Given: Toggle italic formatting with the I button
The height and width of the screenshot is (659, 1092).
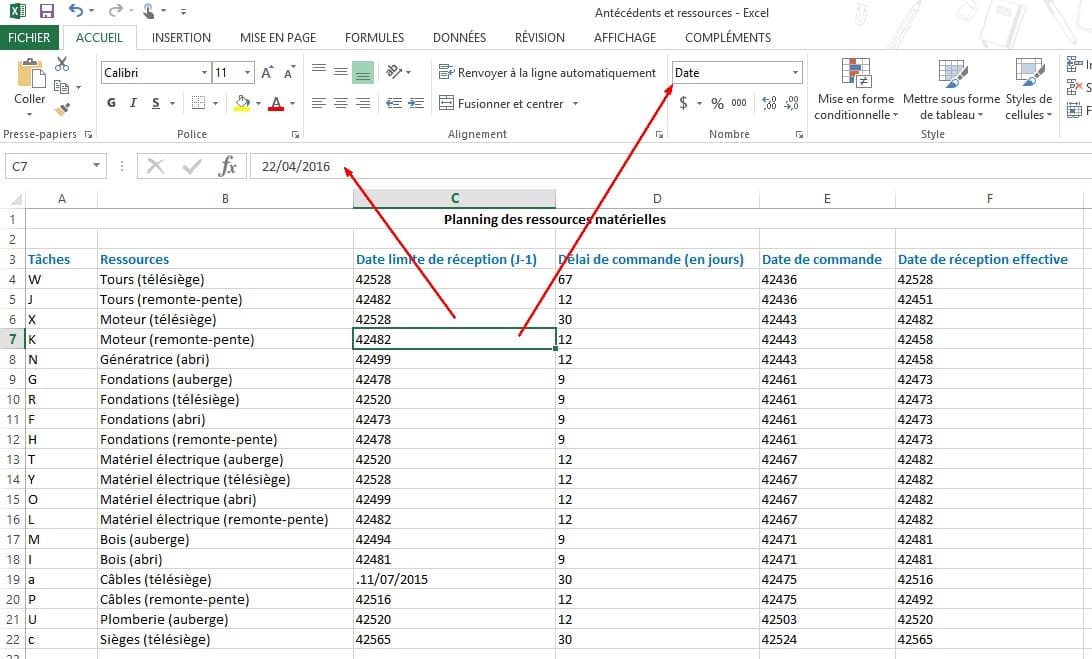Looking at the screenshot, I should [x=134, y=103].
